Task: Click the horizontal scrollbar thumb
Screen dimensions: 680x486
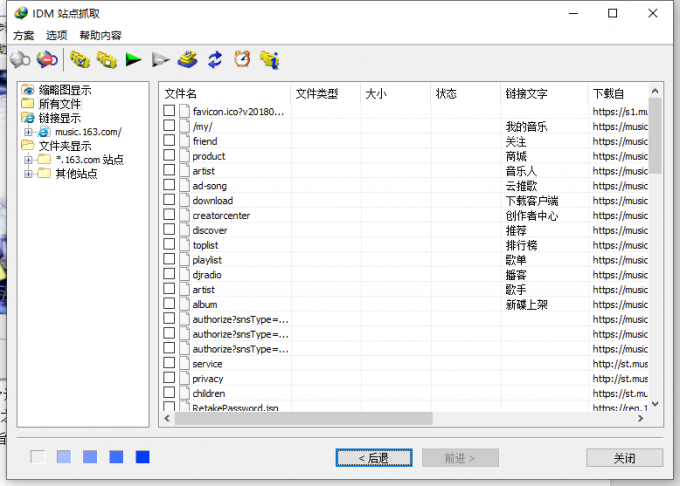Action: pos(304,418)
